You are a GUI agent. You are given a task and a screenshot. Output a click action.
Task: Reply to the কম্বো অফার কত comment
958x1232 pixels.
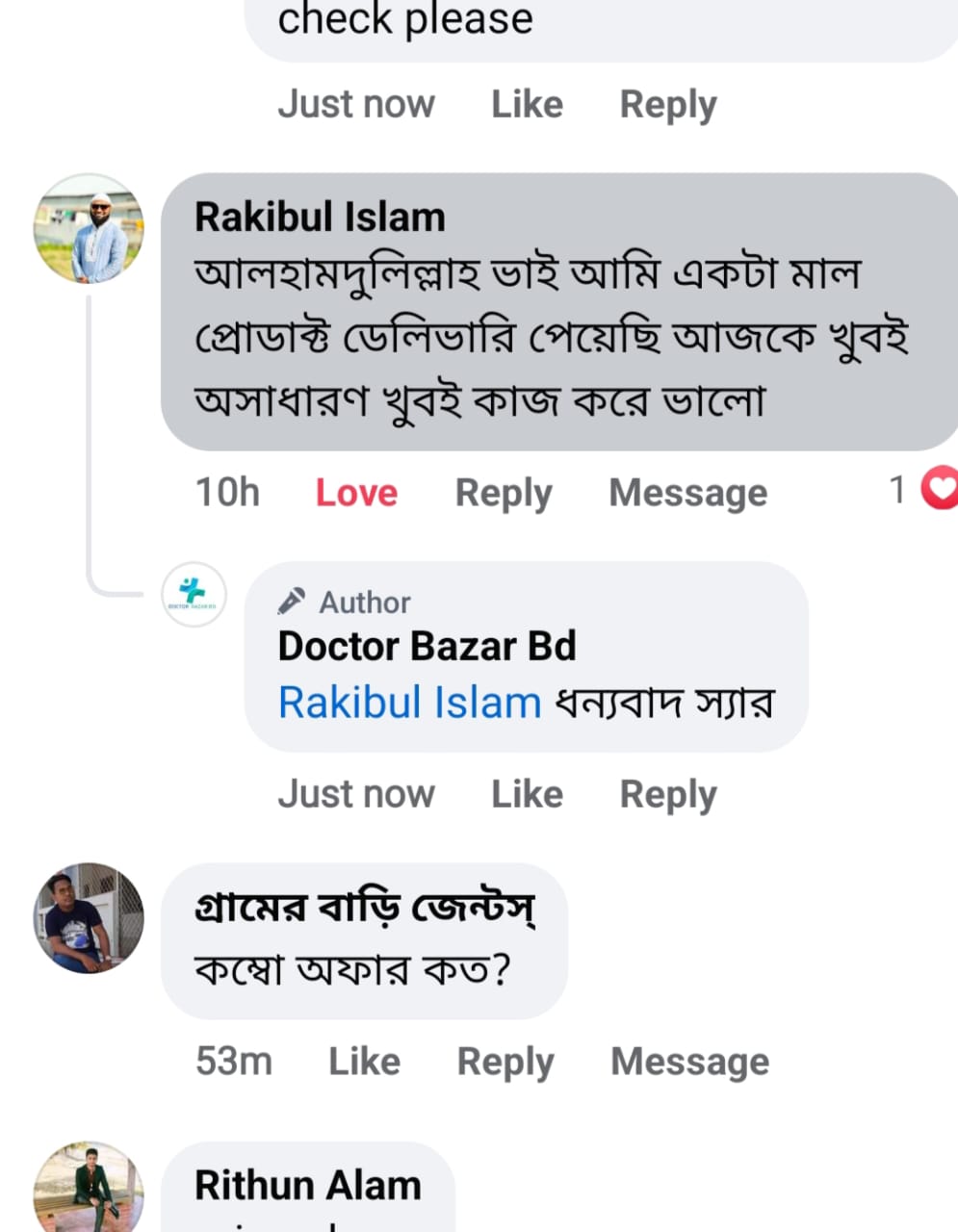tap(505, 1062)
